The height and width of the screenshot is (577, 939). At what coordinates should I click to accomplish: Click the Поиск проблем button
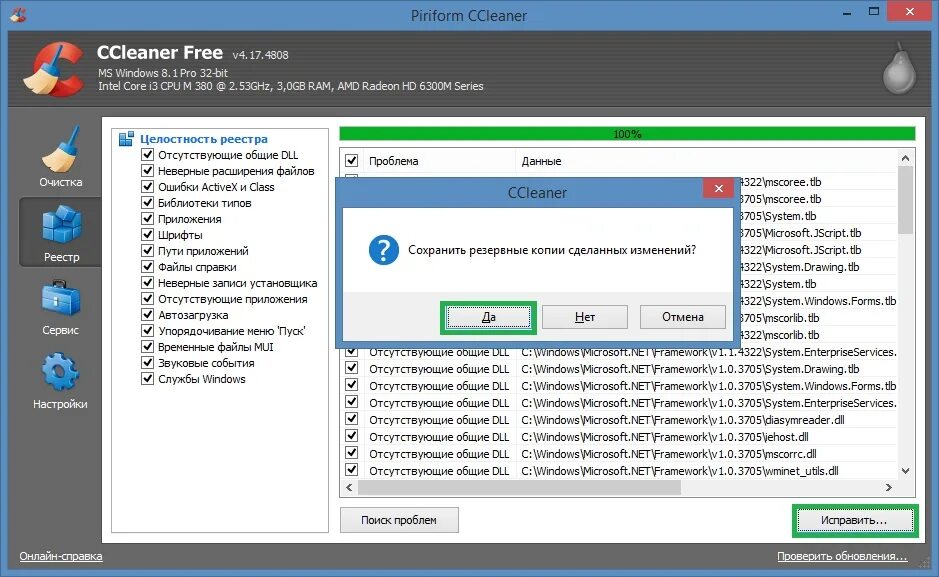pos(399,520)
